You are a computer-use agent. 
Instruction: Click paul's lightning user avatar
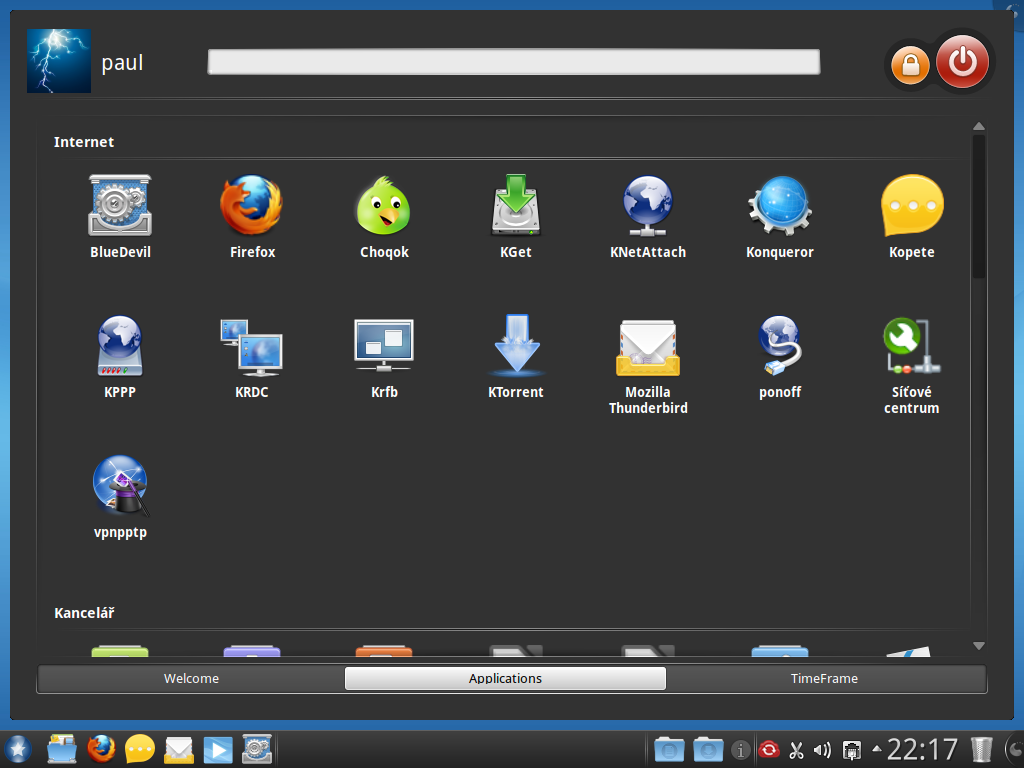[x=59, y=61]
